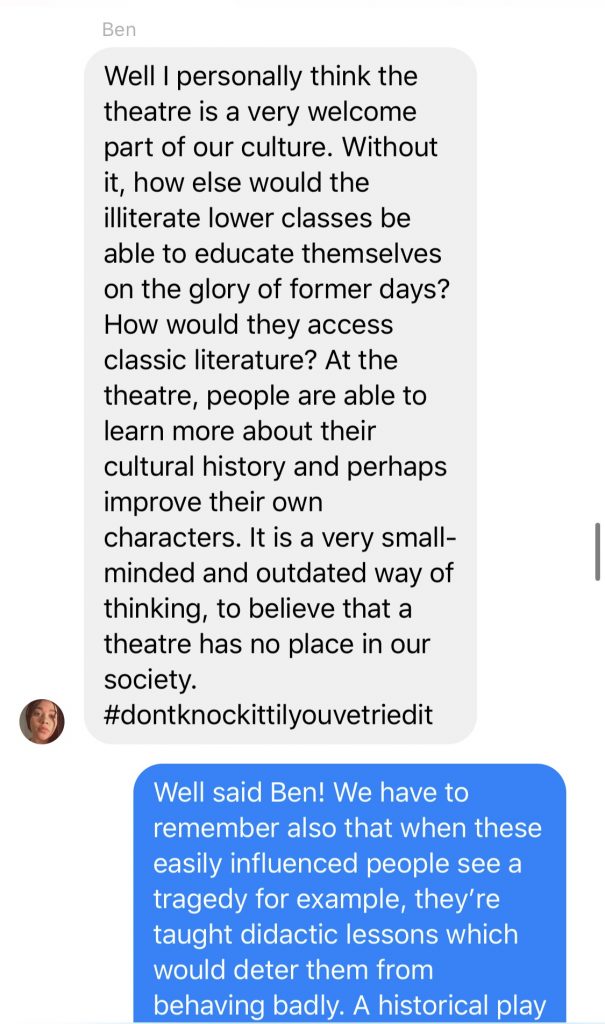605x1024 pixels.
Task: Tap the sender name Ben above the message
Action: point(119,29)
